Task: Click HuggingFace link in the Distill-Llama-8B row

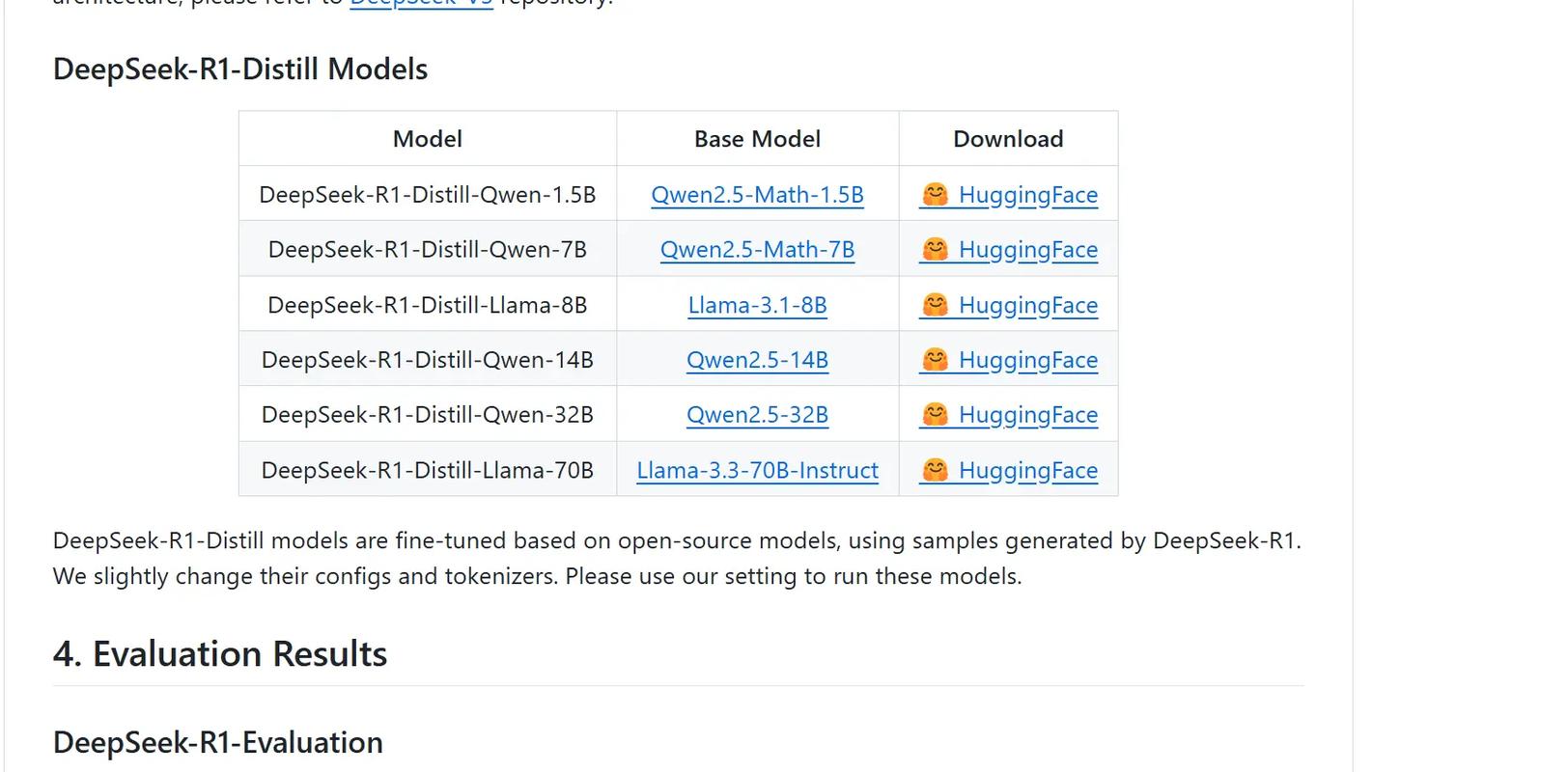Action: [x=1008, y=305]
